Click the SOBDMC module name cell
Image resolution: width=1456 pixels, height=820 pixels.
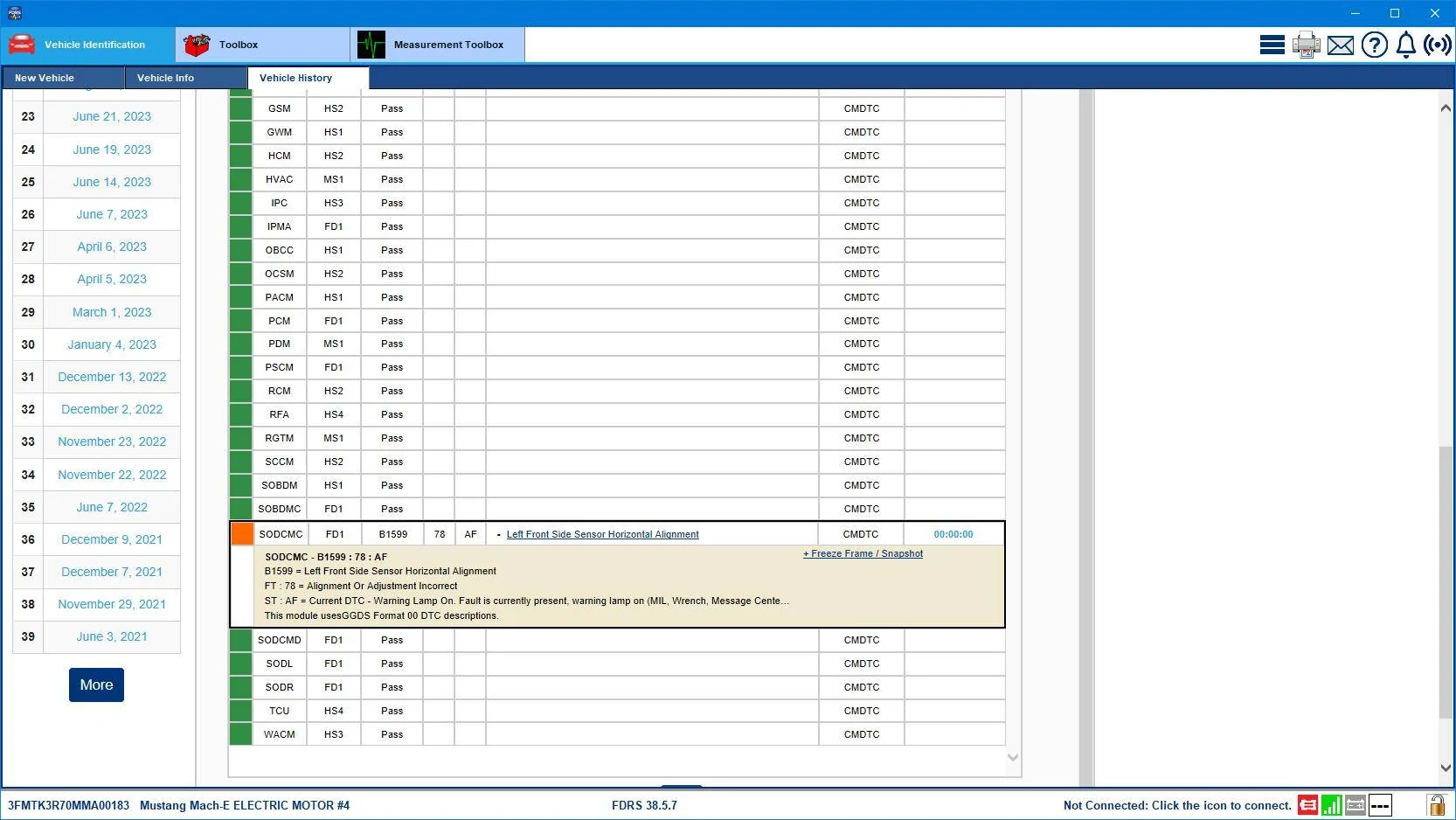280,509
